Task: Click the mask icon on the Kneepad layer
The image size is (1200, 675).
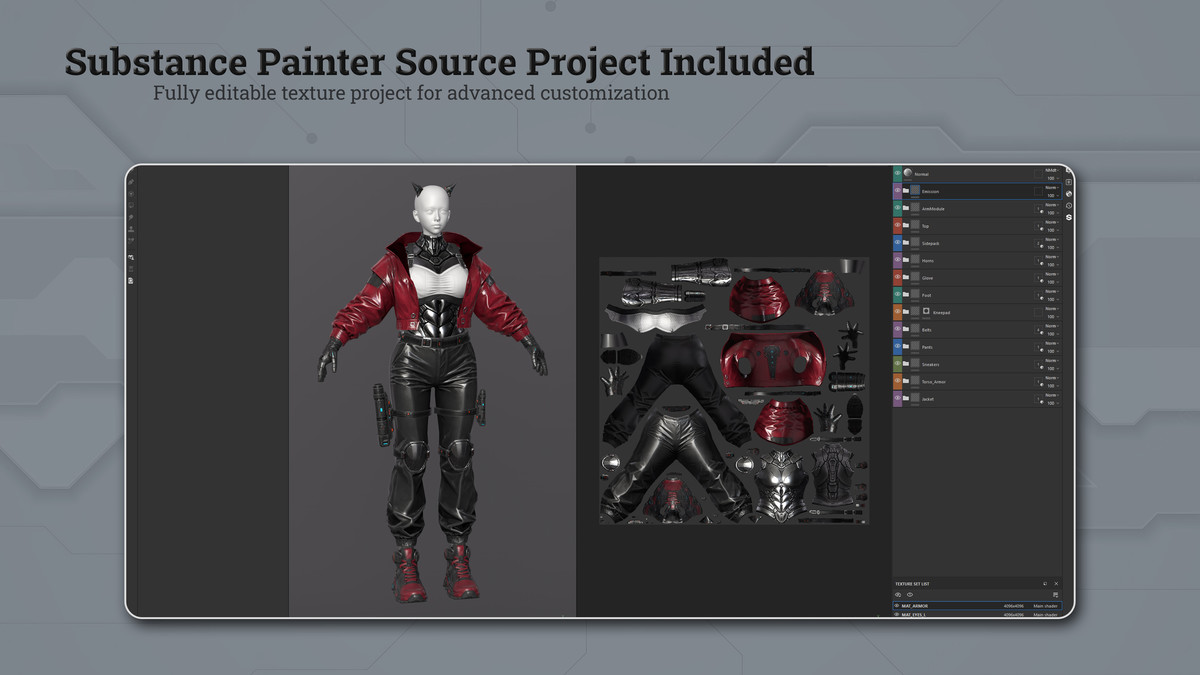Action: point(926,312)
